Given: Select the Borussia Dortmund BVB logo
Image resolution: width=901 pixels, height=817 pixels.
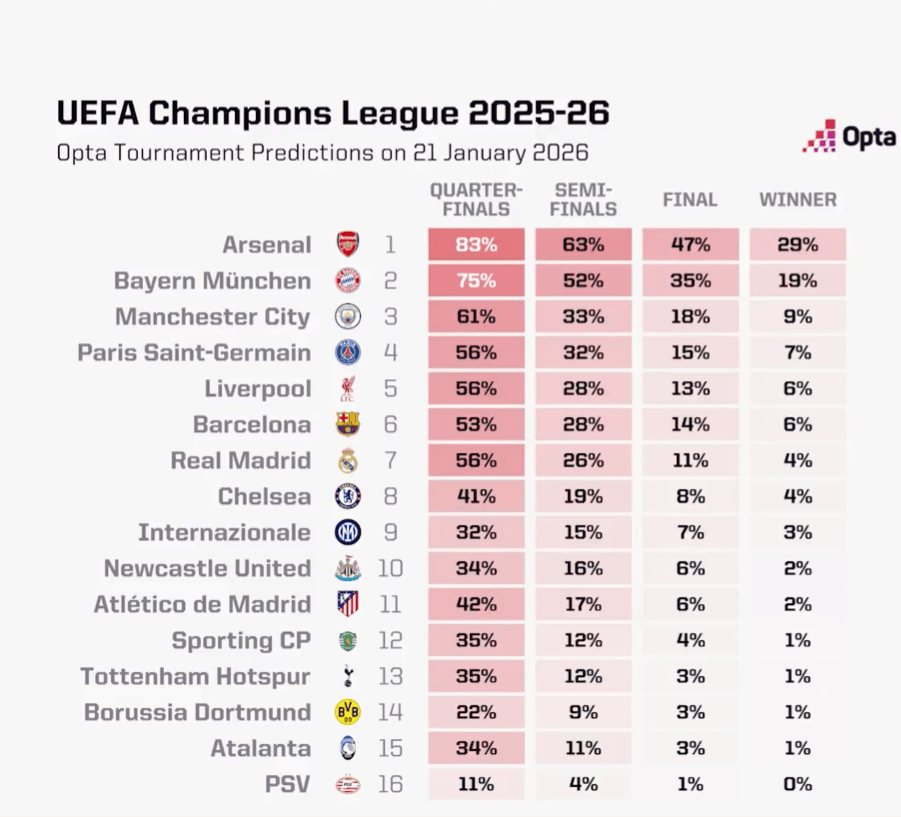Looking at the screenshot, I should (348, 713).
